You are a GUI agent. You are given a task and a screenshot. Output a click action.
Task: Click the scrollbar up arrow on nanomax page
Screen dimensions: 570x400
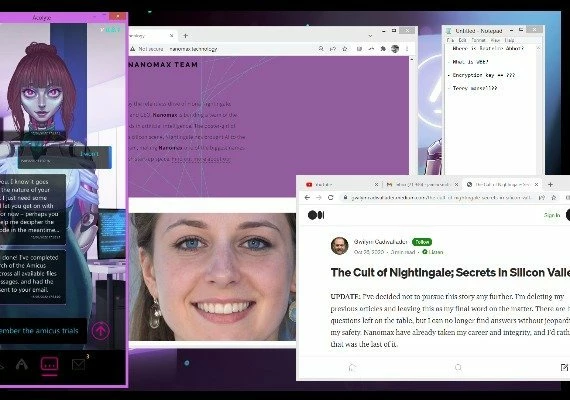[x=412, y=59]
